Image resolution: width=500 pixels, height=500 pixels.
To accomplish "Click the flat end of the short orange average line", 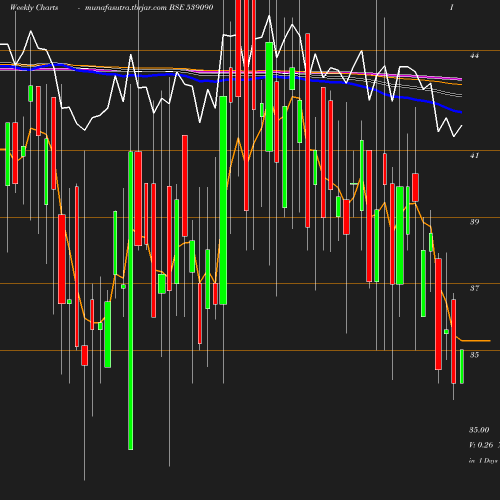I will [476, 341].
